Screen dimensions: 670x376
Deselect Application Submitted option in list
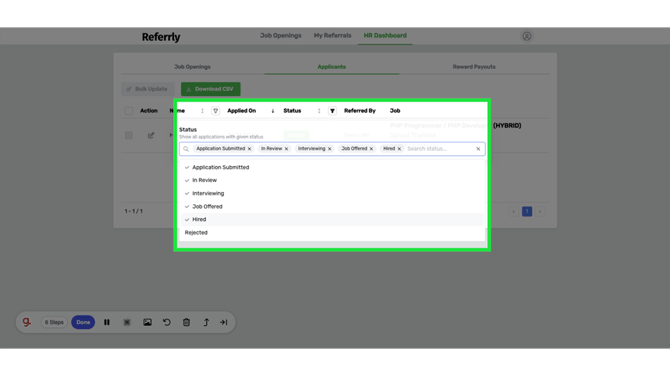332,167
